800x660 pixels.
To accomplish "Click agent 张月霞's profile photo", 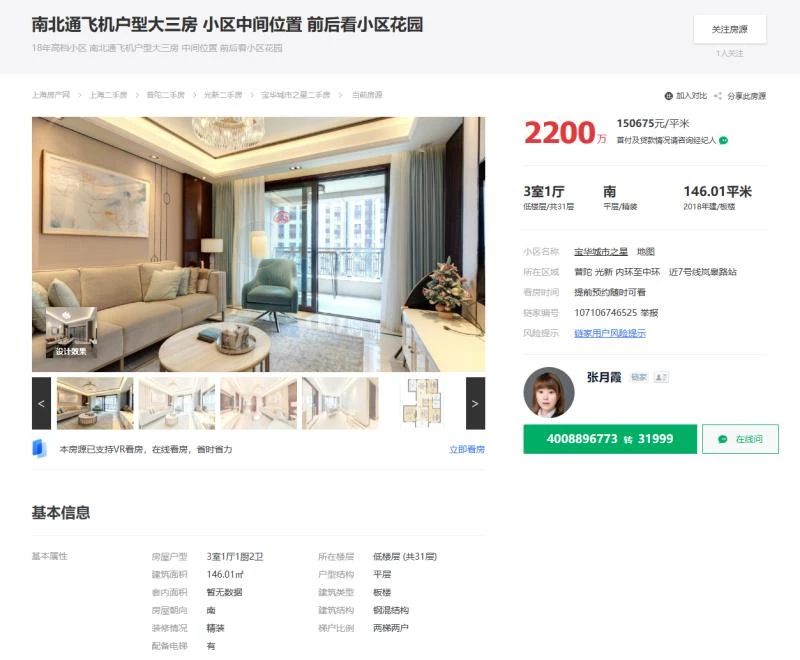I will coord(549,392).
